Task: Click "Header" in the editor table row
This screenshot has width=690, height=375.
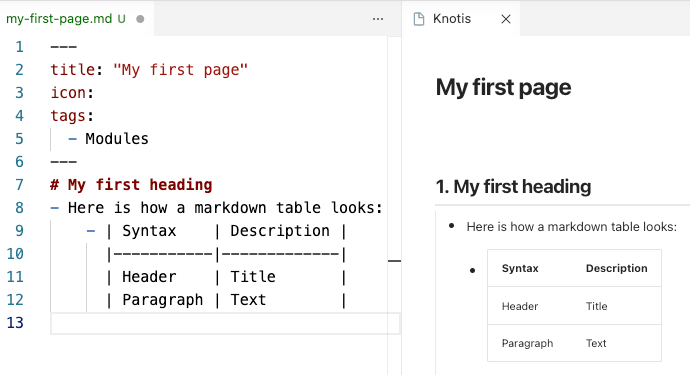Action: click(x=149, y=277)
